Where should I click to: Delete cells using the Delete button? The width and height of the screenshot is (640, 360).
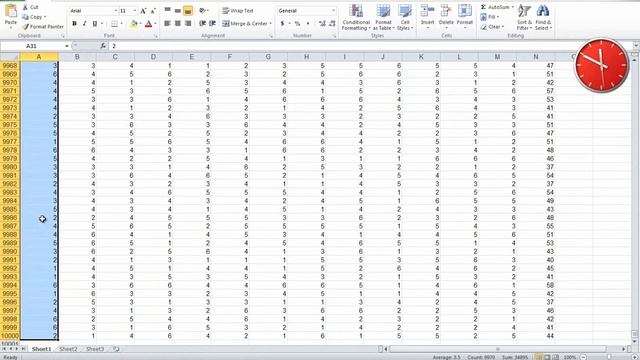pyautogui.click(x=446, y=16)
